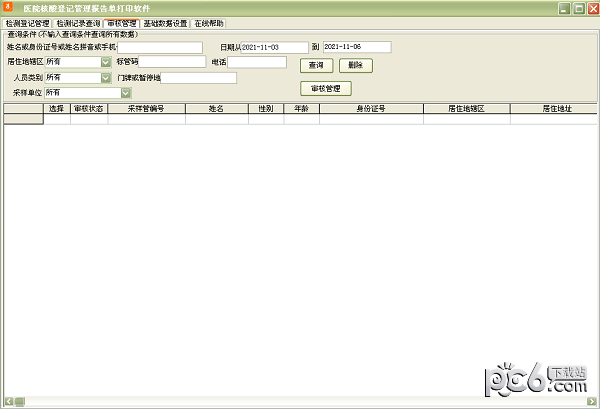Expand the 居住地辖区 dropdown
Screen dimensions: 600x409
point(106,62)
